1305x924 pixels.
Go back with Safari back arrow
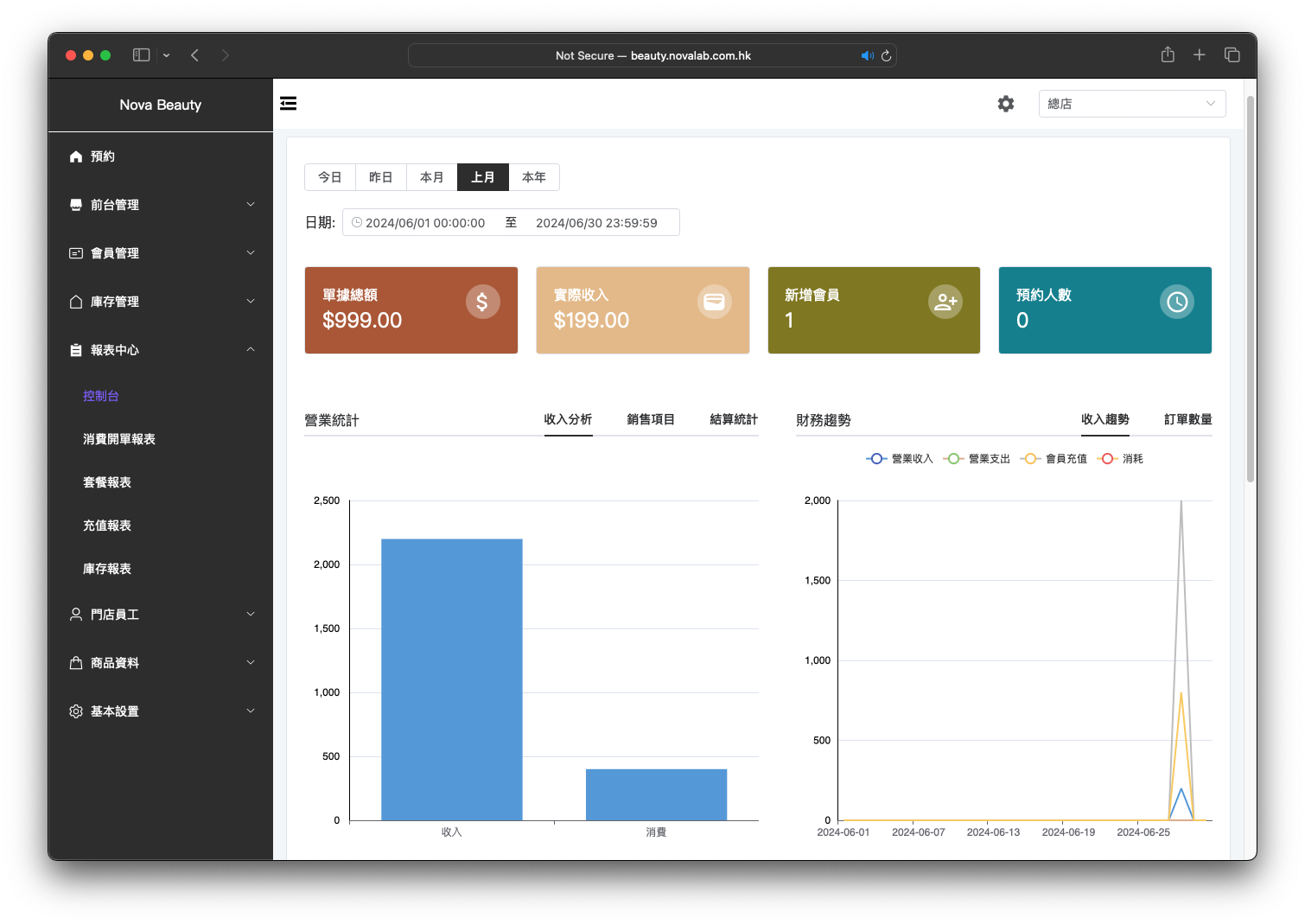click(x=195, y=54)
